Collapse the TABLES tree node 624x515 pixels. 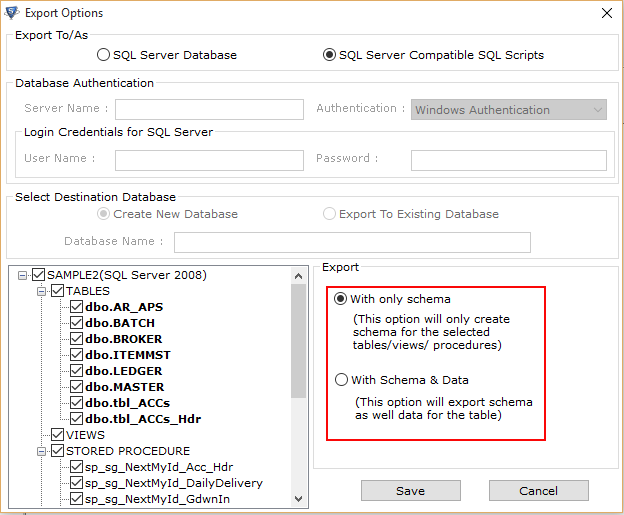41,292
